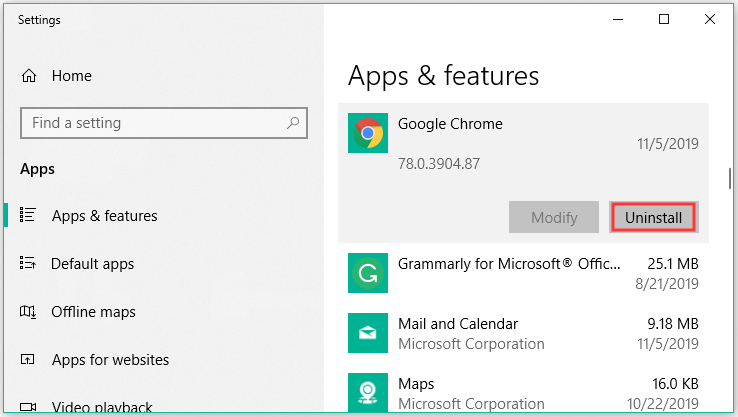Maximize the Settings window

coord(664,19)
